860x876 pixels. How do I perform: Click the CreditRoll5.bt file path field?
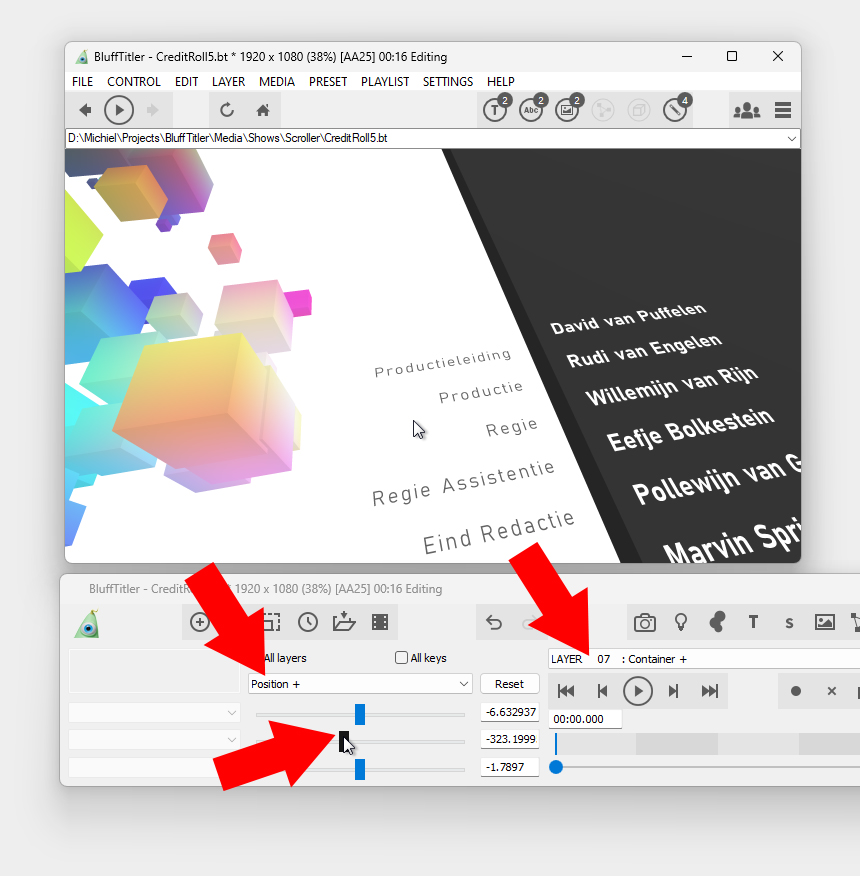(433, 139)
